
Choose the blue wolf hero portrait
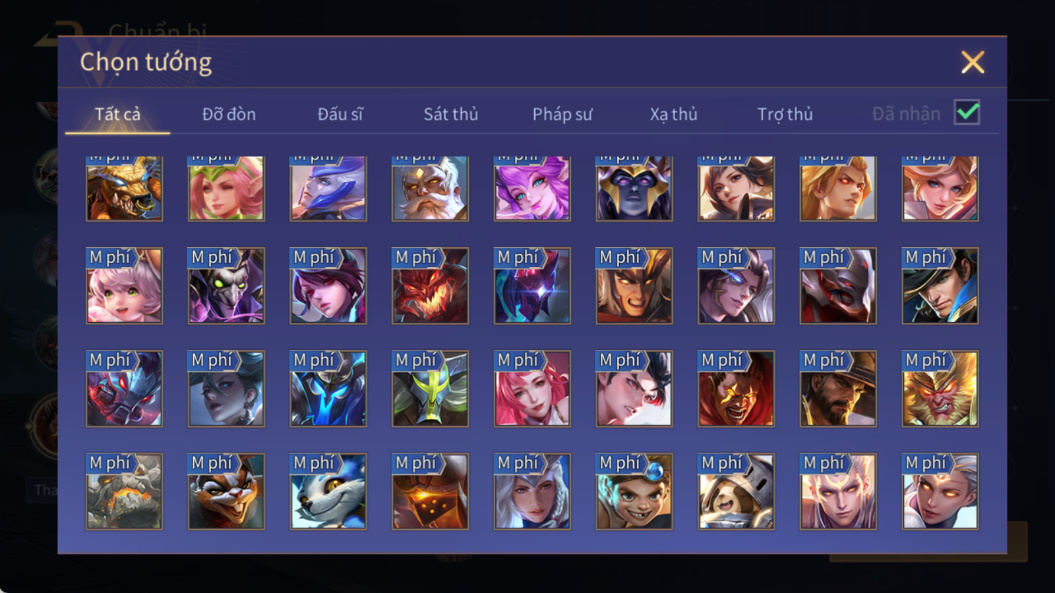[x=328, y=491]
